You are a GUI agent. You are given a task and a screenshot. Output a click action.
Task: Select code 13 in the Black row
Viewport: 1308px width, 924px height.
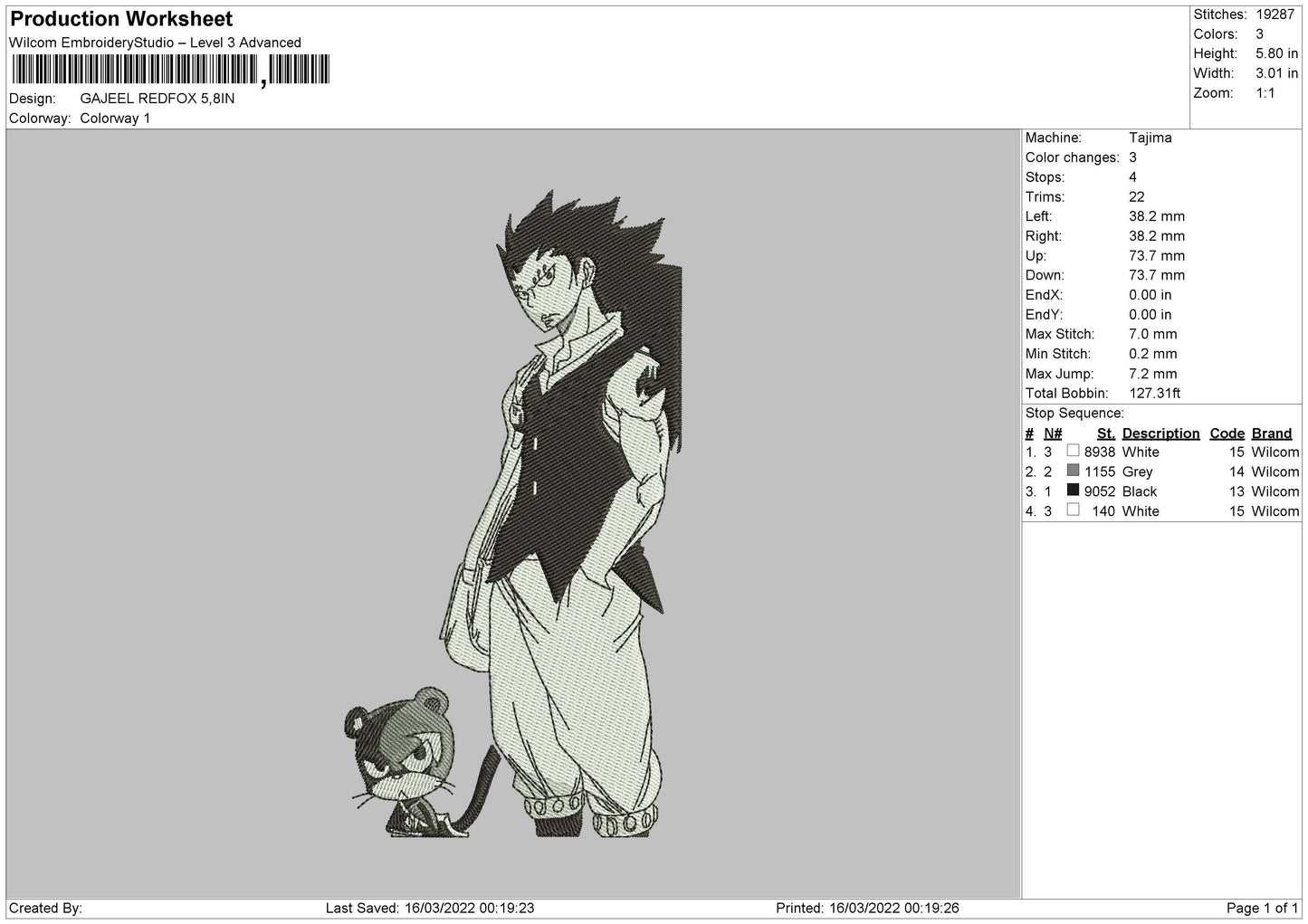(1237, 491)
